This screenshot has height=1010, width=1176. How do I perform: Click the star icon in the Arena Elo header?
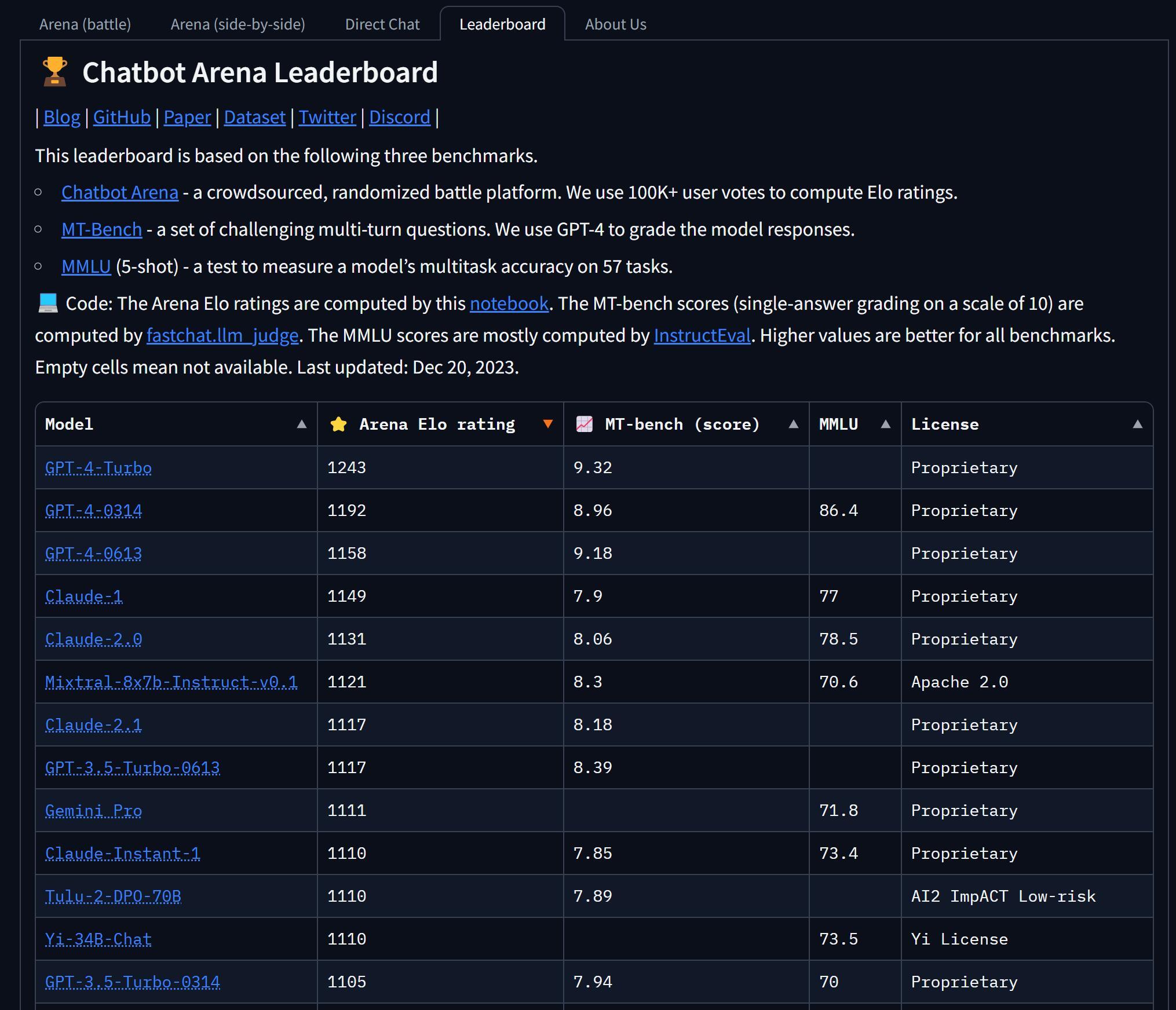(x=338, y=425)
